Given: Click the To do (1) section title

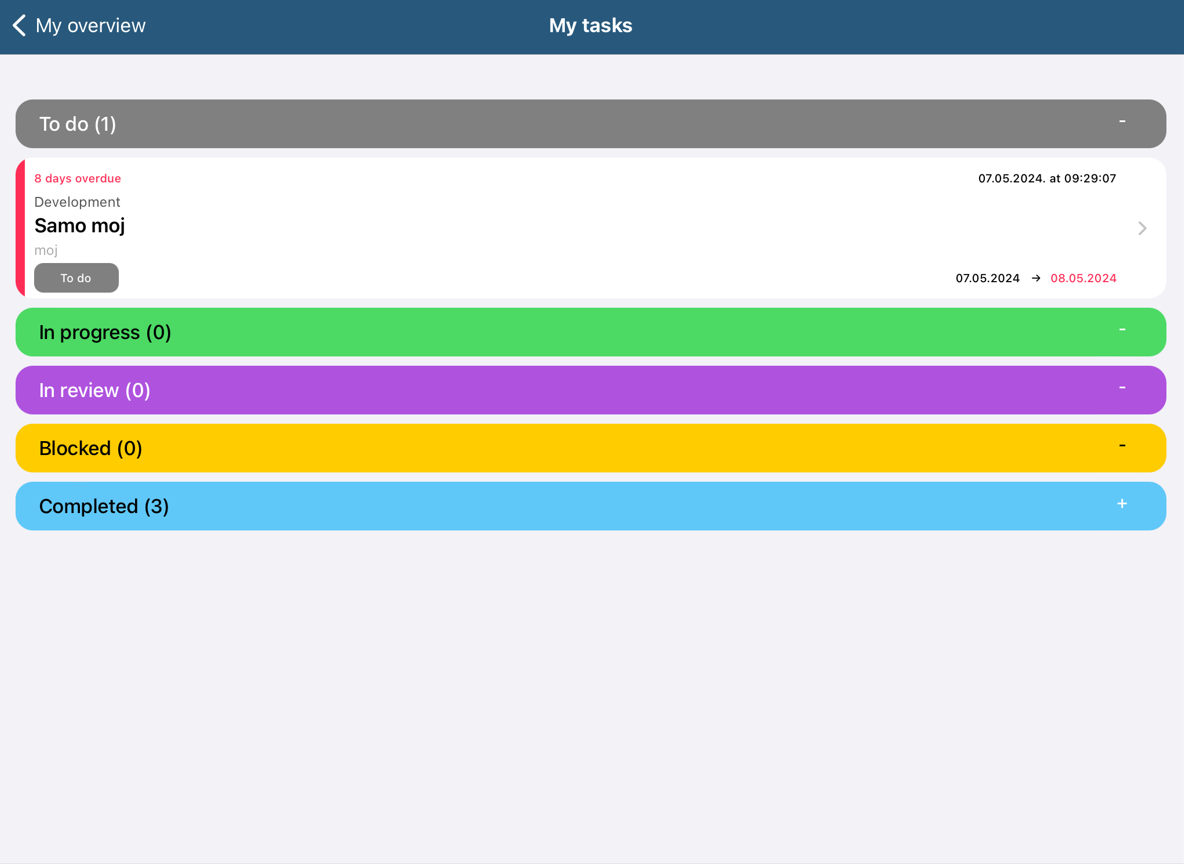Looking at the screenshot, I should click(78, 124).
